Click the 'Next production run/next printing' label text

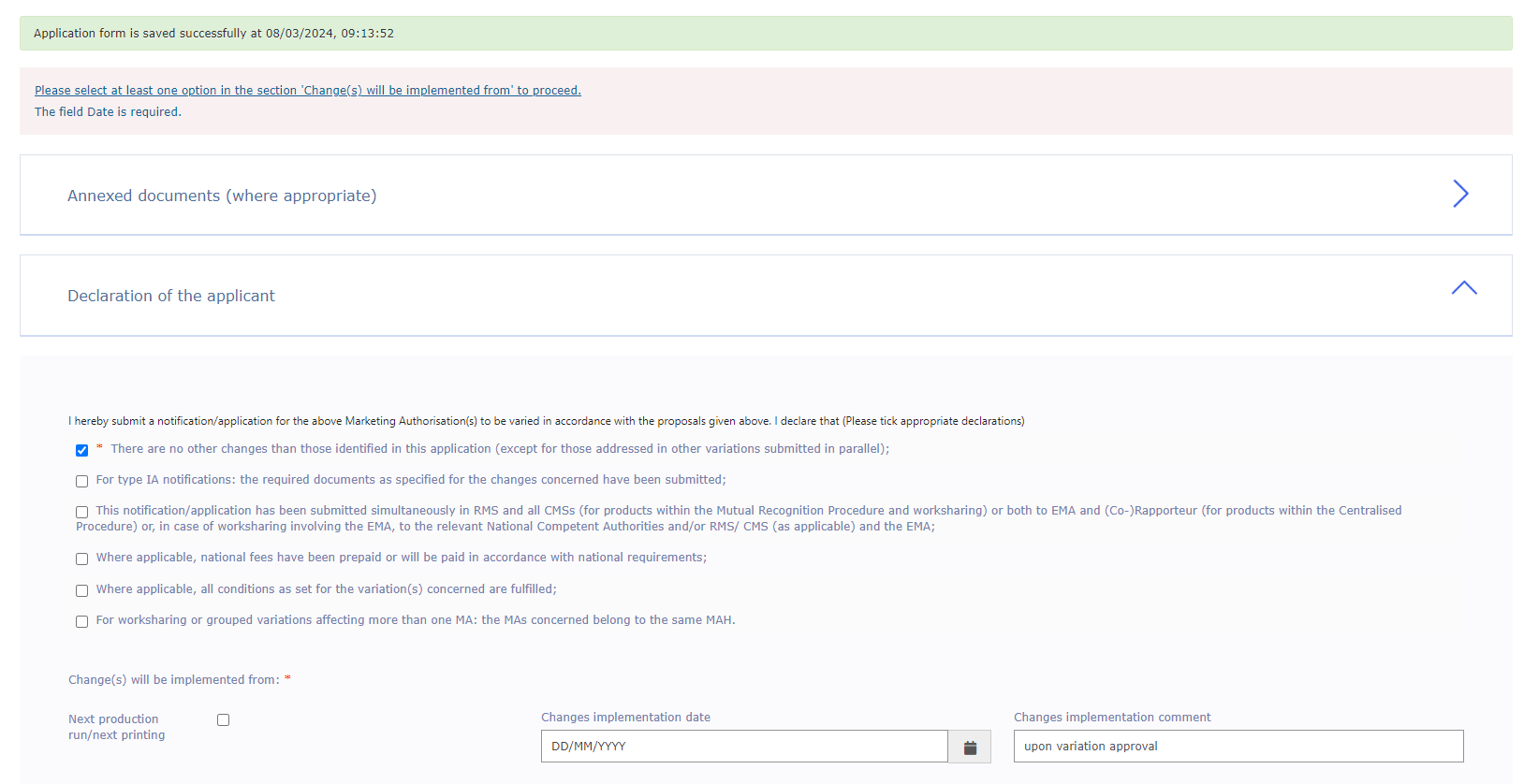(x=116, y=727)
